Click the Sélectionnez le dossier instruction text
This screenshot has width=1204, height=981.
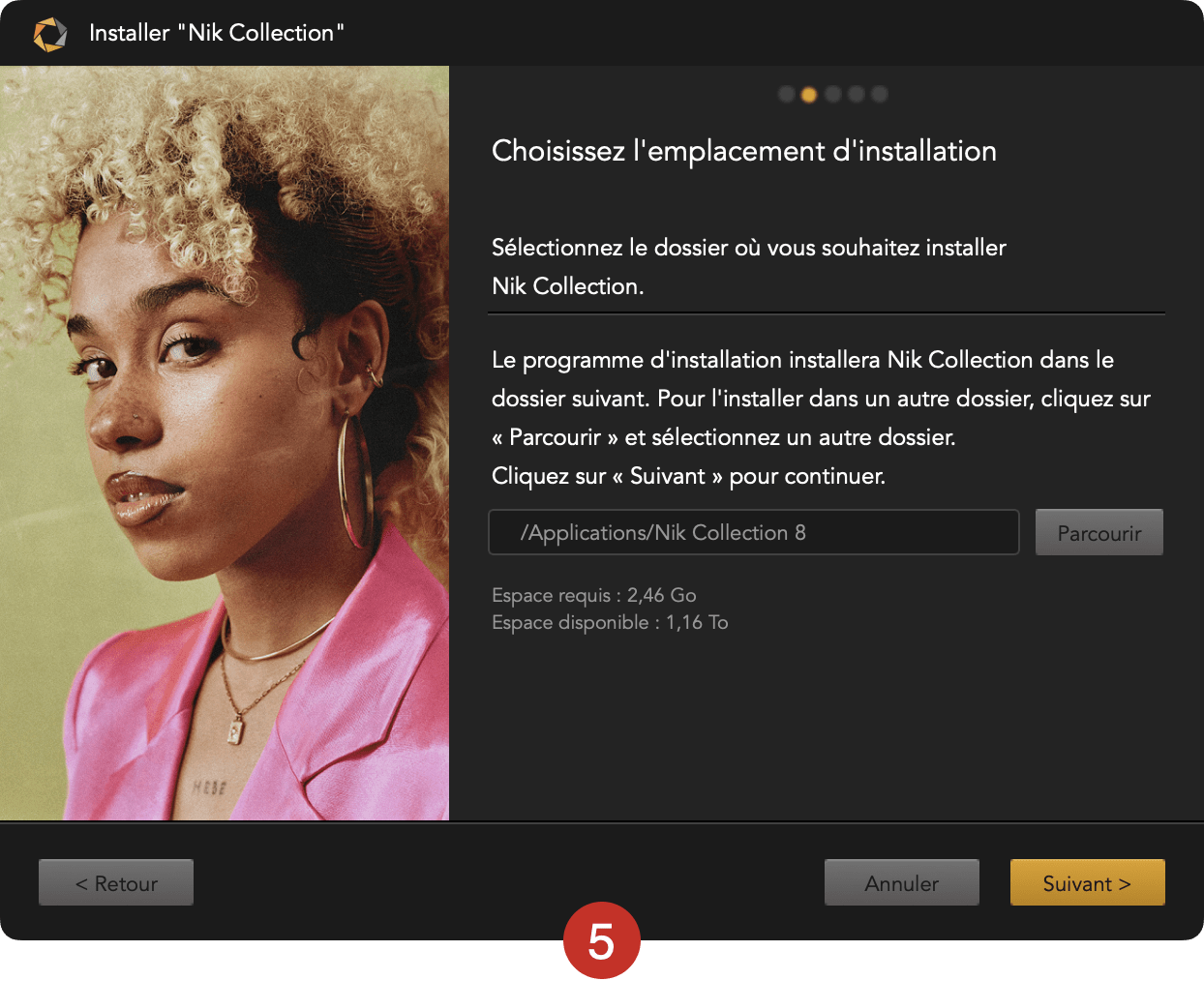749,266
